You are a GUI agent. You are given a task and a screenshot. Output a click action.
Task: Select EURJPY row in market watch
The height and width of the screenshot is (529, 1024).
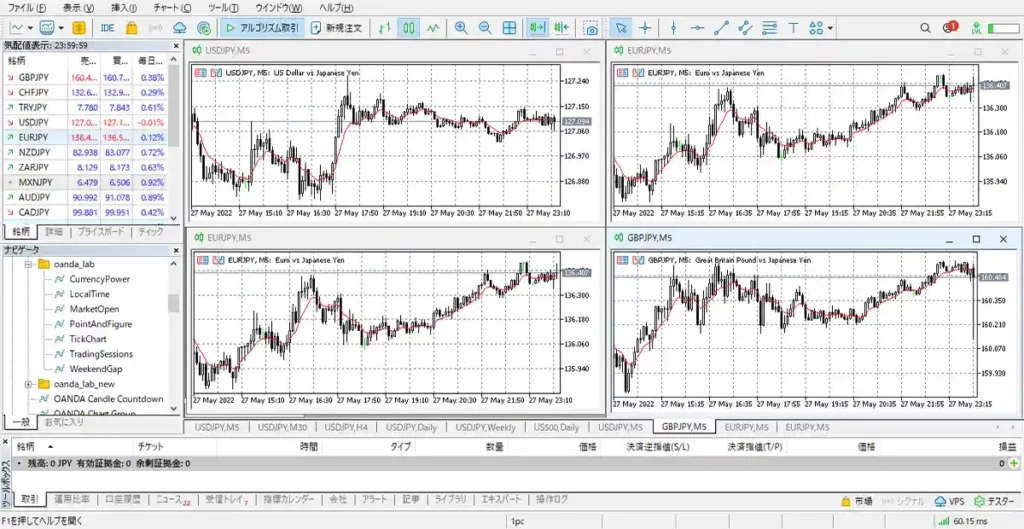click(x=35, y=137)
